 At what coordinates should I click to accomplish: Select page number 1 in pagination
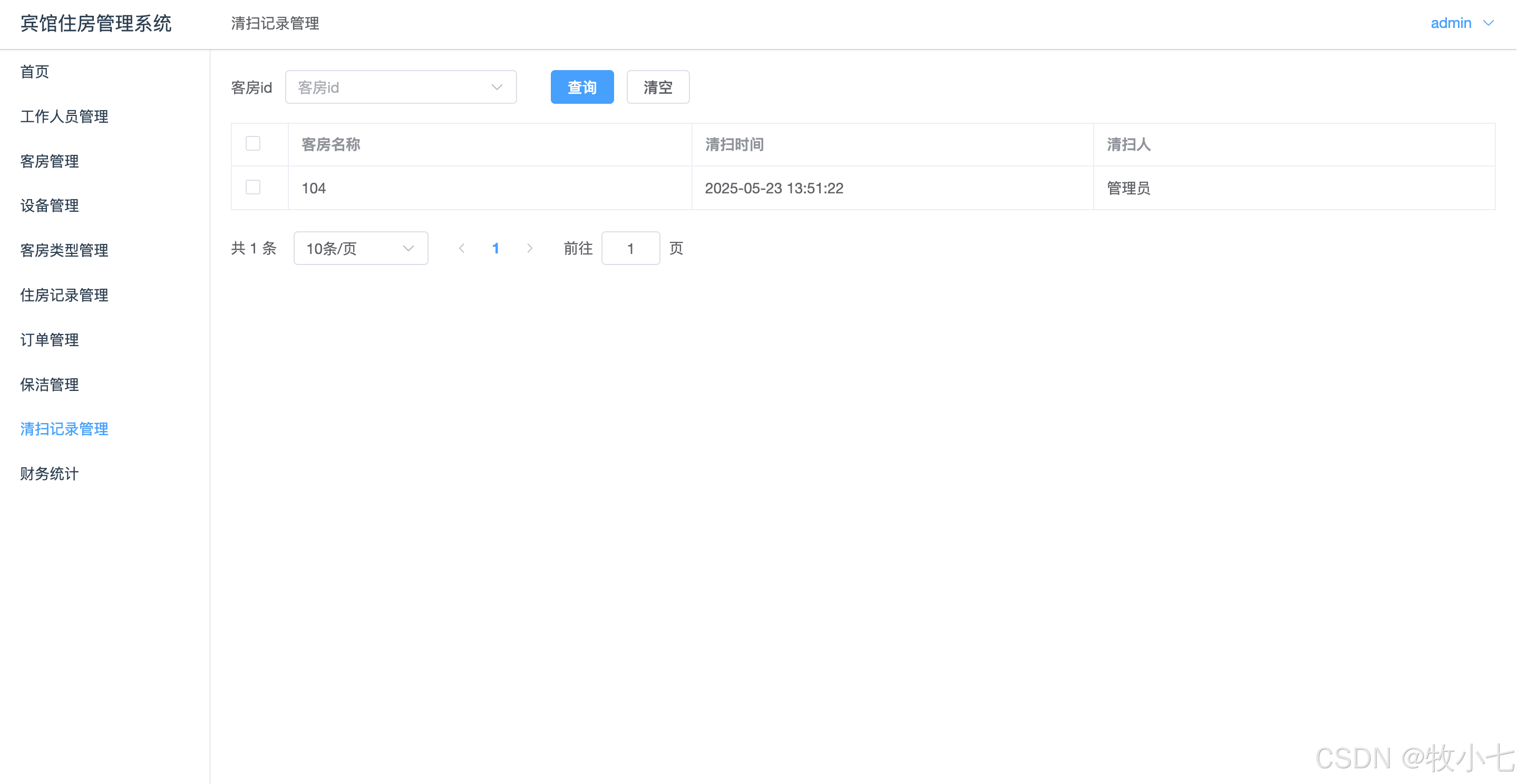(x=495, y=248)
